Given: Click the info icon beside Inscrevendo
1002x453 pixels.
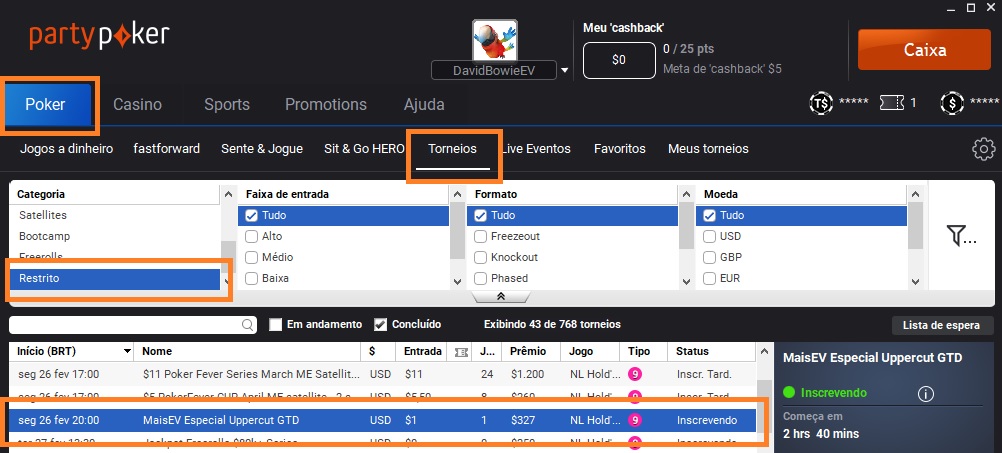Looking at the screenshot, I should point(926,394).
